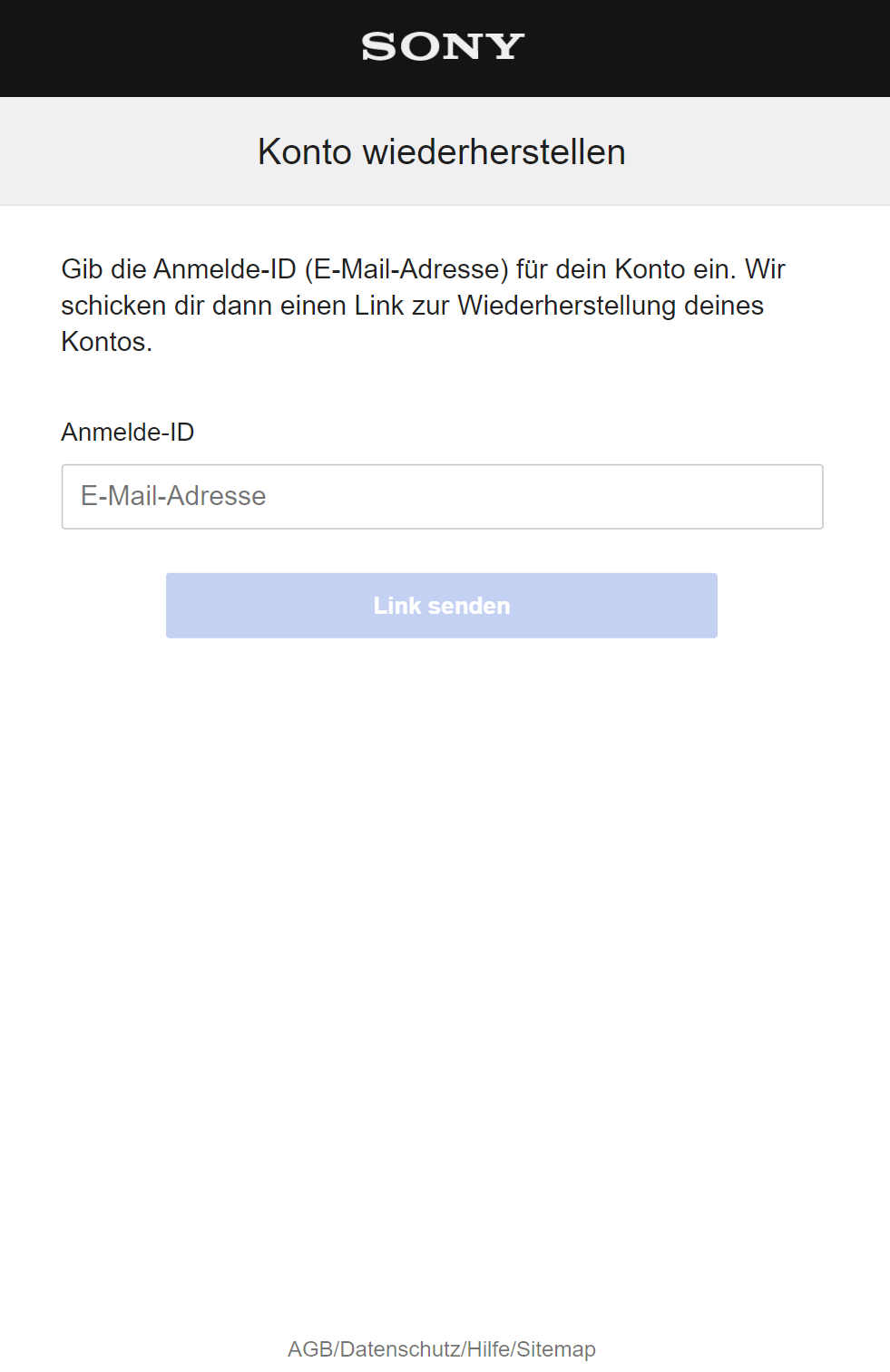Click the word Wiederherstellung in the description
This screenshot has width=890, height=1372.
click(x=567, y=306)
